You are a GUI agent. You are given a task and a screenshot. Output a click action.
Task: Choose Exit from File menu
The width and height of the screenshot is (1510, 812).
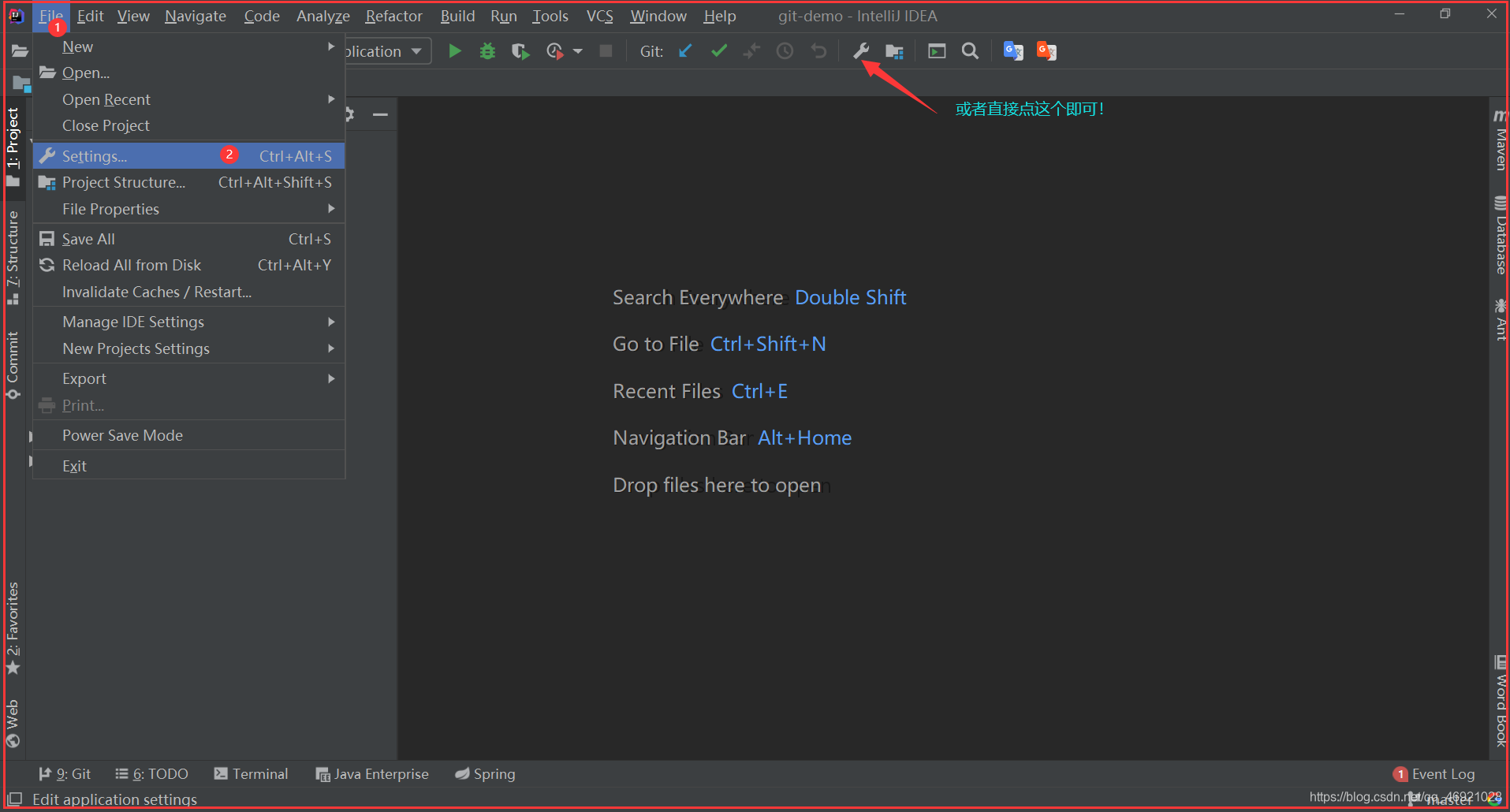pos(189,466)
